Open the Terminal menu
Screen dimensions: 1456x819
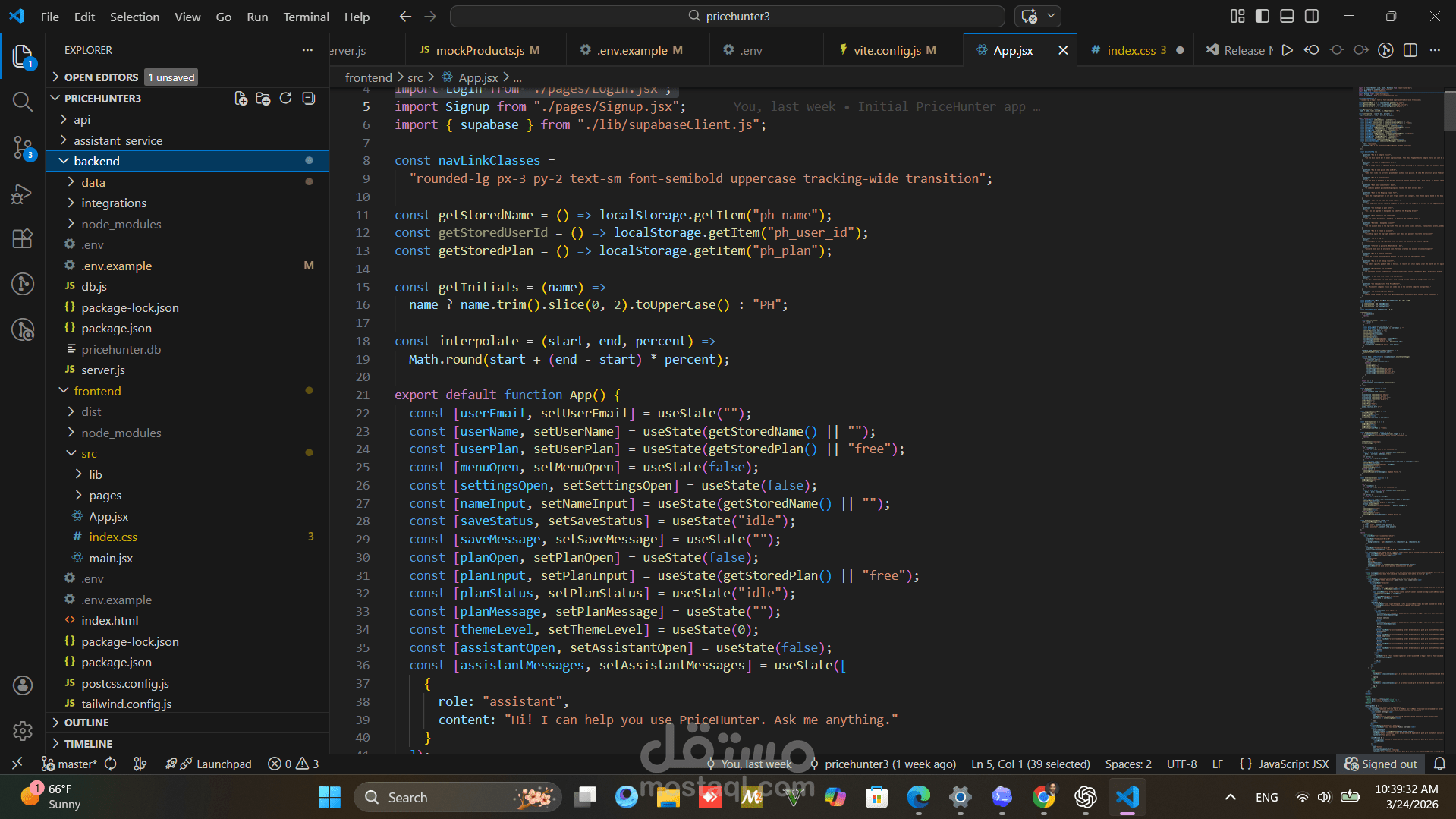point(305,17)
